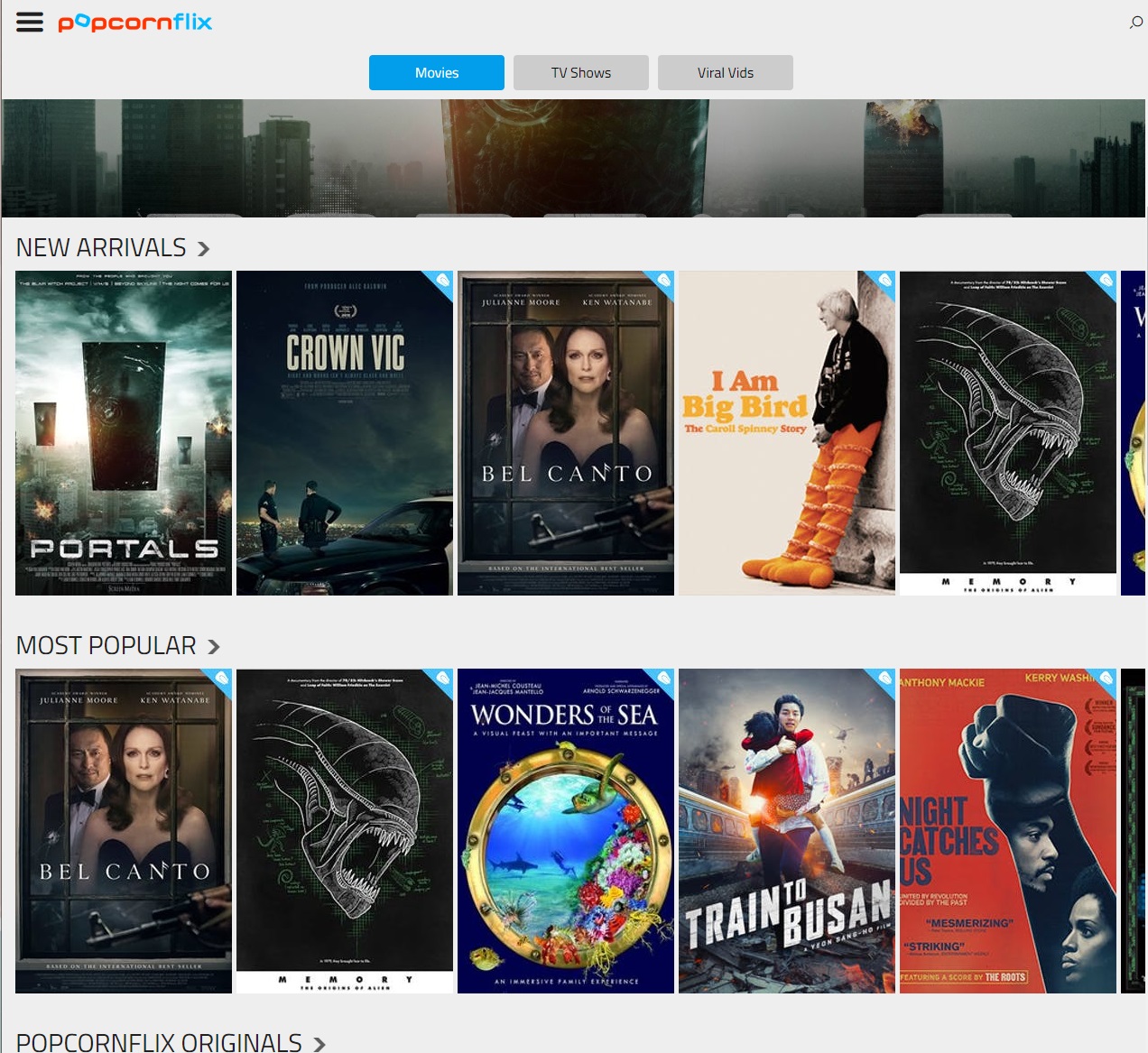The height and width of the screenshot is (1053, 1148).
Task: Click the corner badge on New Arrivals Memory
Action: pyautogui.click(x=1106, y=281)
